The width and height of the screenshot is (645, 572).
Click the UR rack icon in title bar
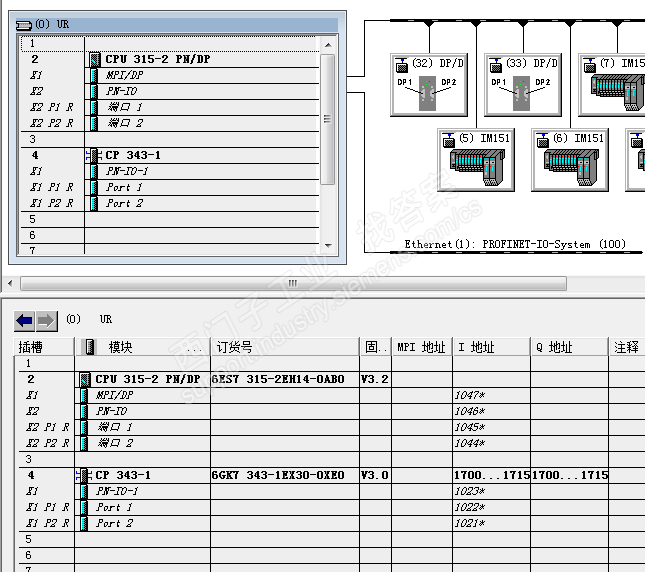pyautogui.click(x=23, y=25)
